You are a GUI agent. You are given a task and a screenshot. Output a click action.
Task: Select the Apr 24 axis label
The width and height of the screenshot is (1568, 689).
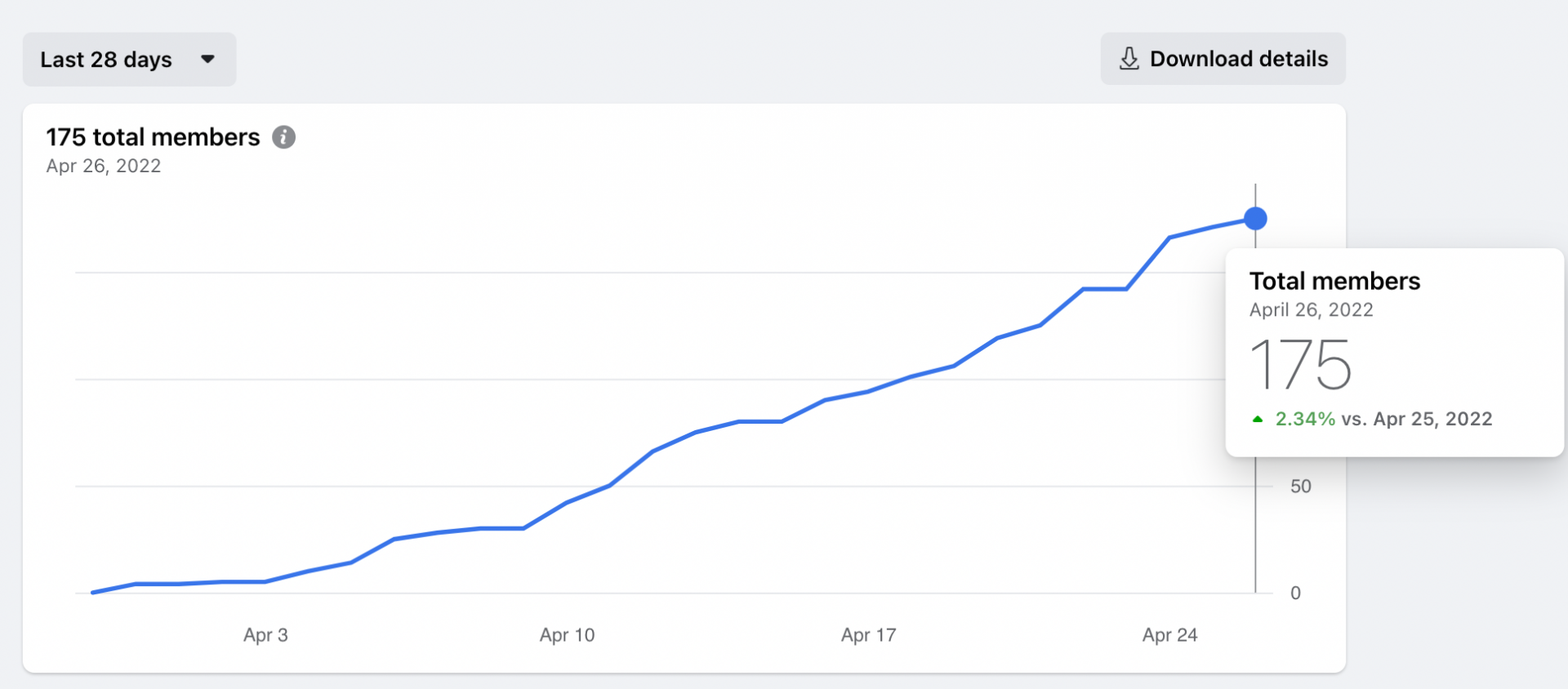click(x=1169, y=635)
